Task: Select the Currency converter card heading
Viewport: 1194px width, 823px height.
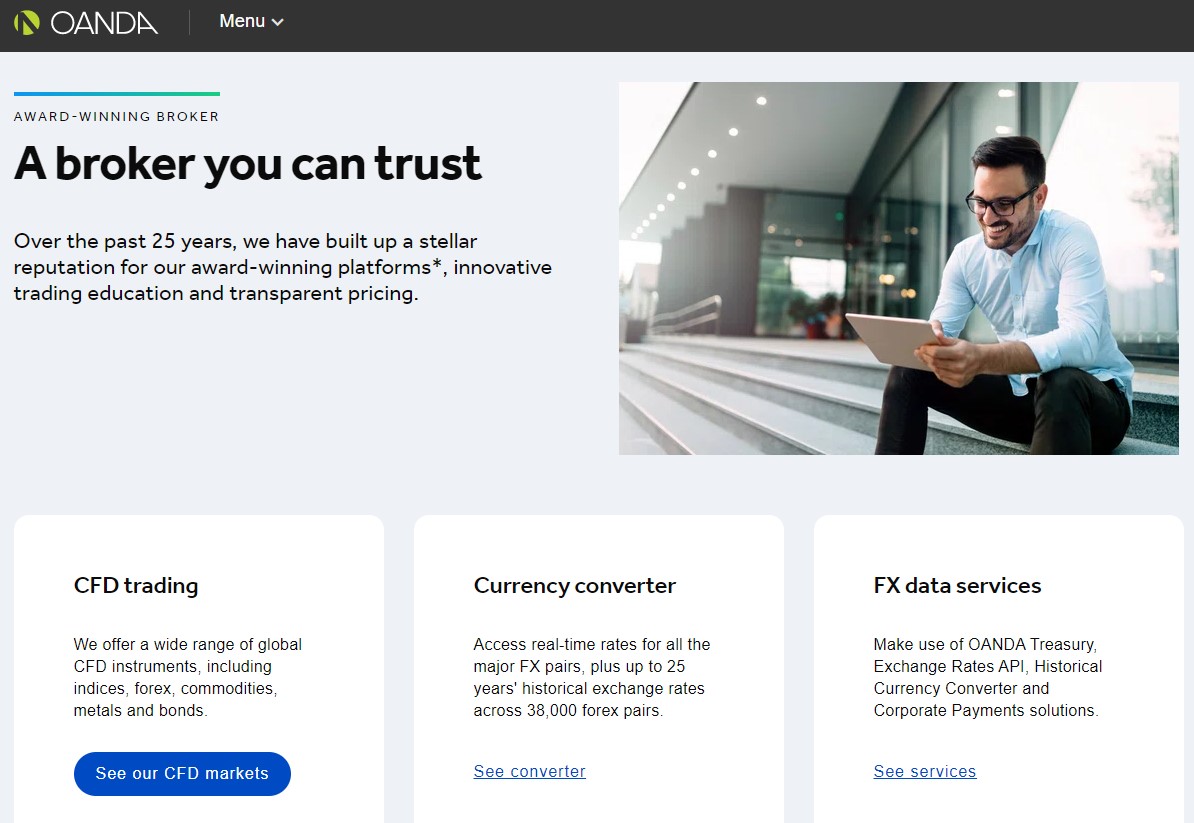Action: [x=574, y=585]
